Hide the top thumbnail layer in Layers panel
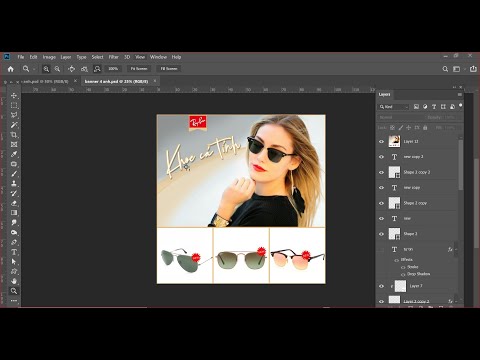 pyautogui.click(x=382, y=141)
